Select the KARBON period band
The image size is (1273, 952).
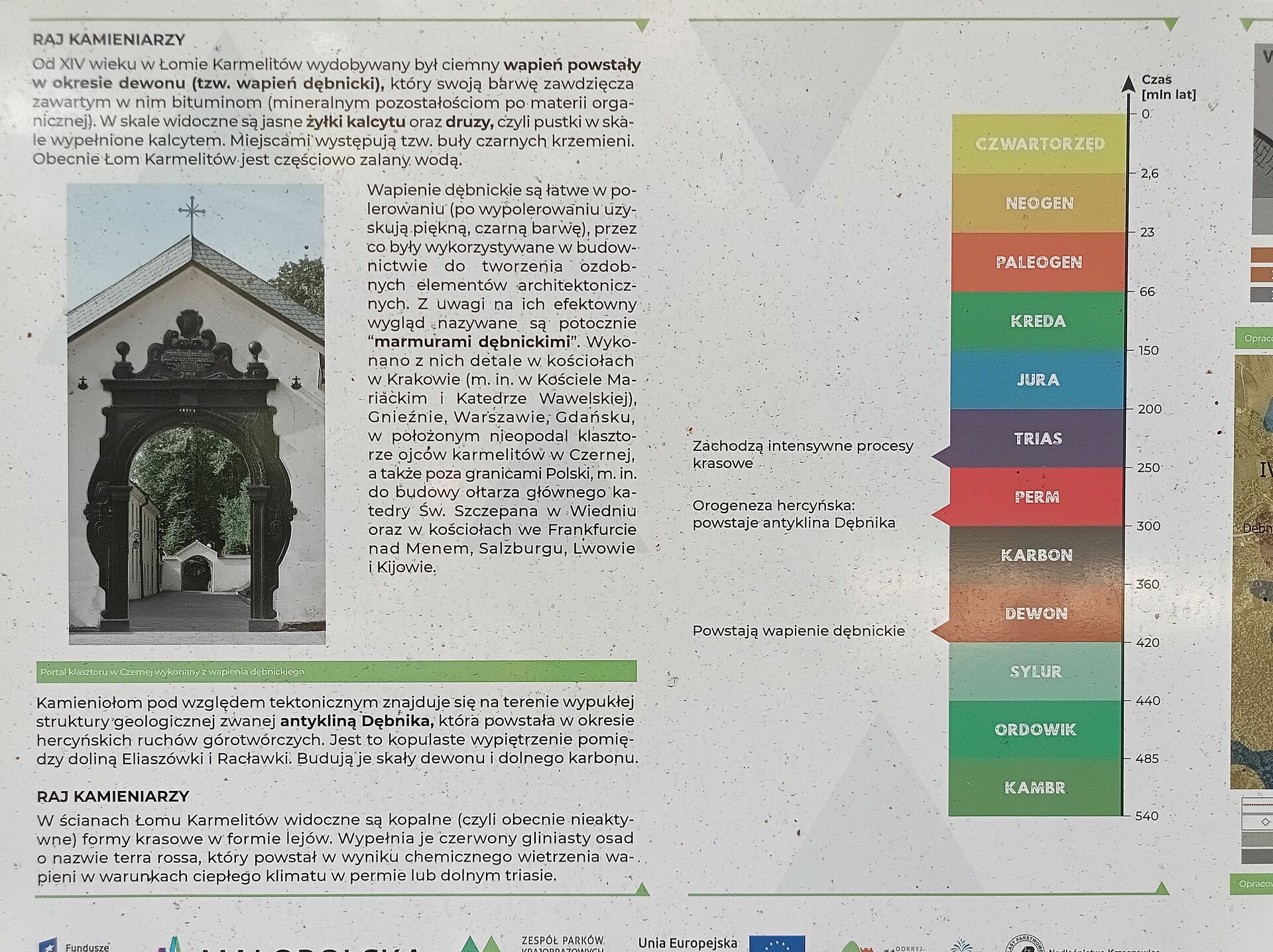[1036, 555]
